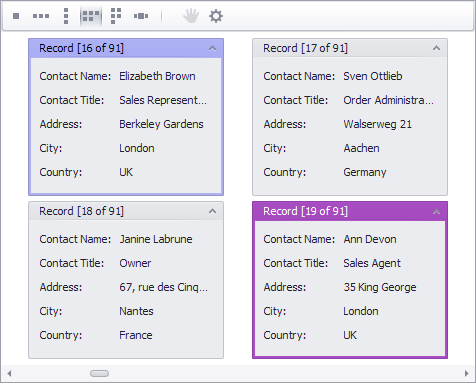Open the gear customization settings
476x383 pixels.
pyautogui.click(x=216, y=16)
